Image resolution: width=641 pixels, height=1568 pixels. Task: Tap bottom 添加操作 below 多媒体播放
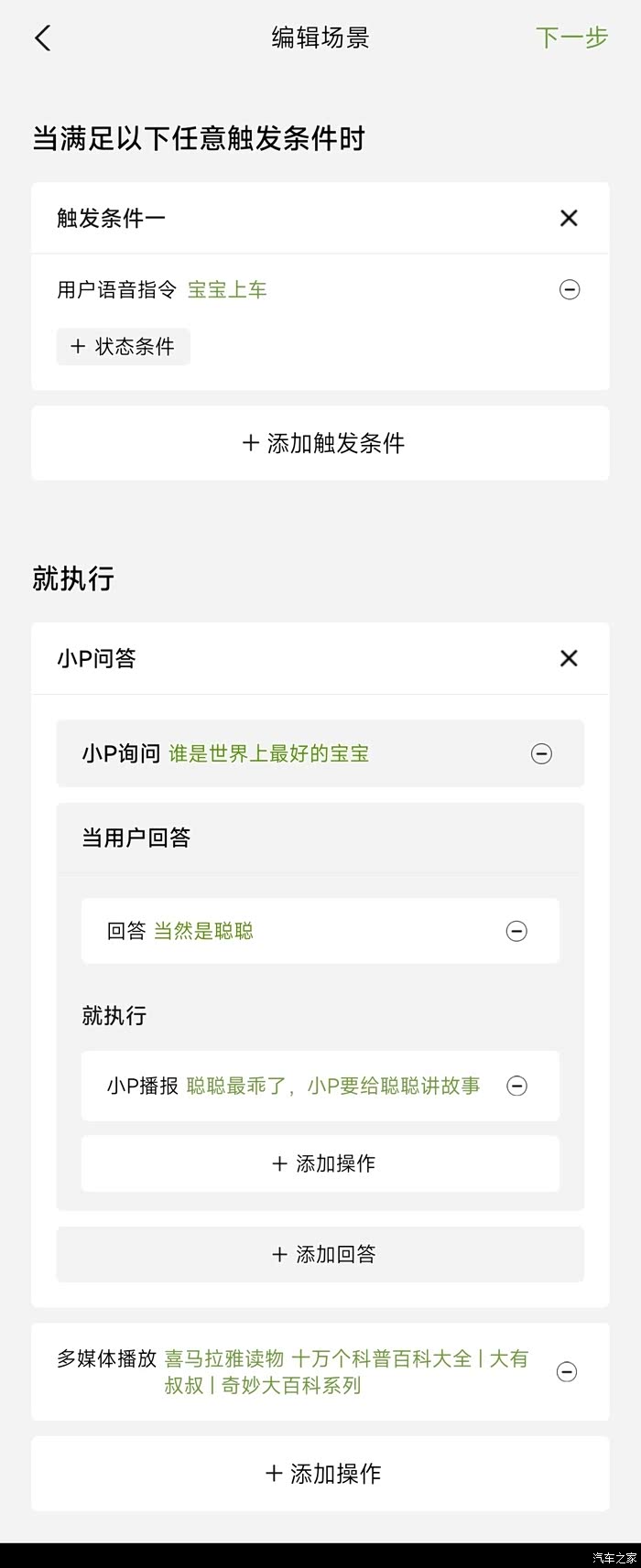pos(320,1474)
